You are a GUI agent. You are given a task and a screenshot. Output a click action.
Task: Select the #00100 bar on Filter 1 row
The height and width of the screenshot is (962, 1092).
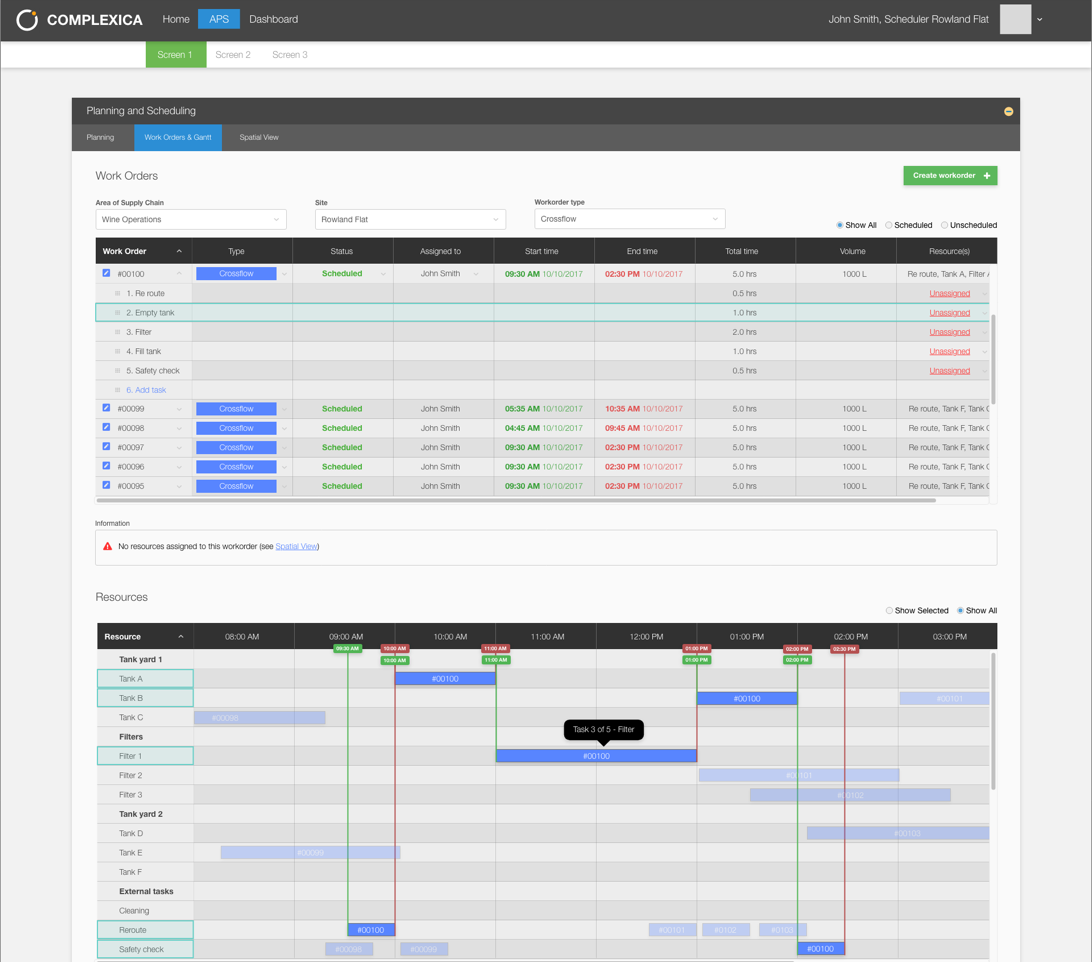click(596, 755)
